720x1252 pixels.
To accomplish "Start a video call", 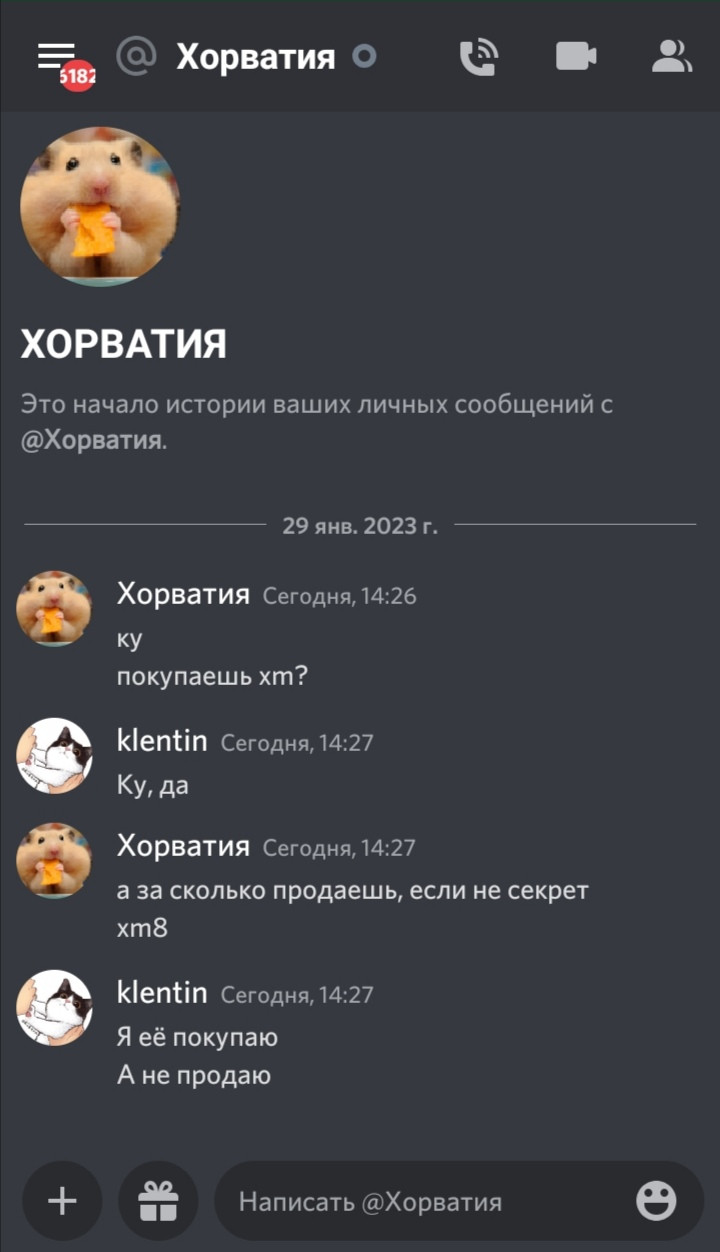I will 576,57.
